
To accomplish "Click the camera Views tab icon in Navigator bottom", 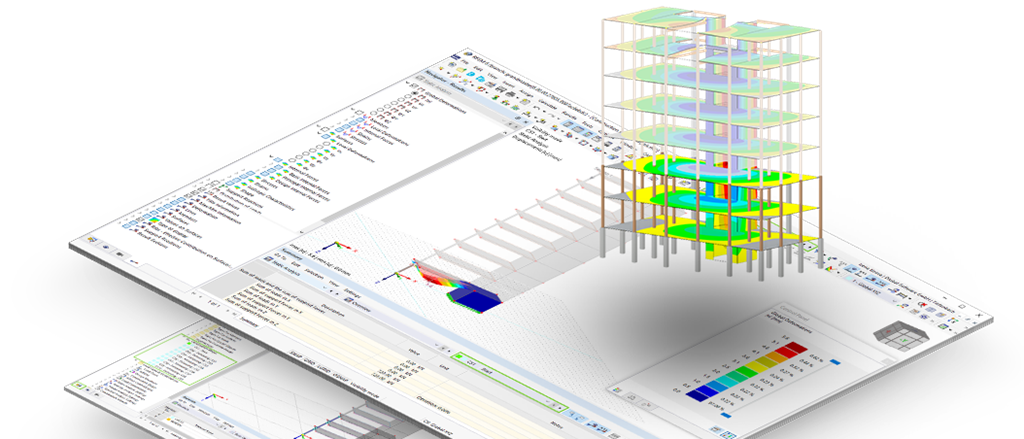I will point(121,254).
